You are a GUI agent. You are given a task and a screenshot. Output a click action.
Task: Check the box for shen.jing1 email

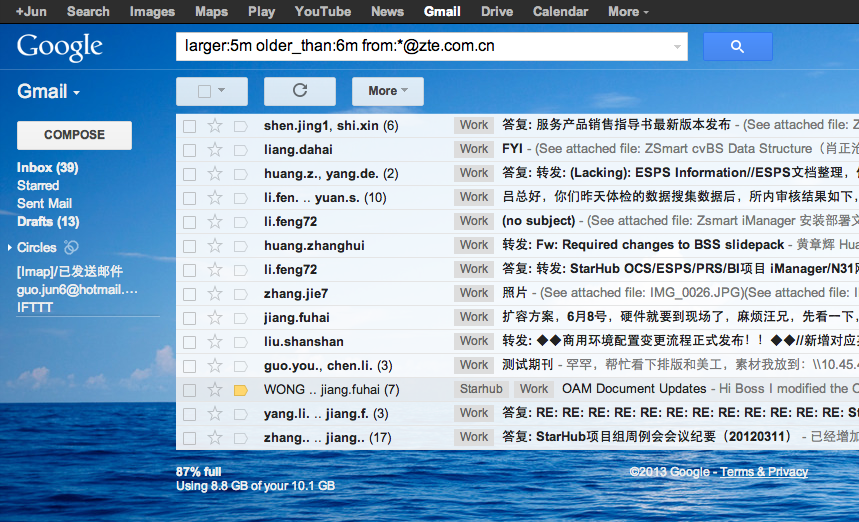[189, 125]
